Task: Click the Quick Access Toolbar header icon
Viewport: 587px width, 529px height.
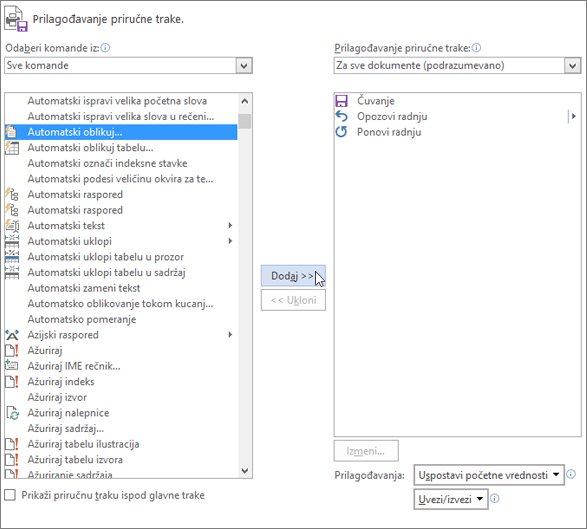Action: (16, 19)
